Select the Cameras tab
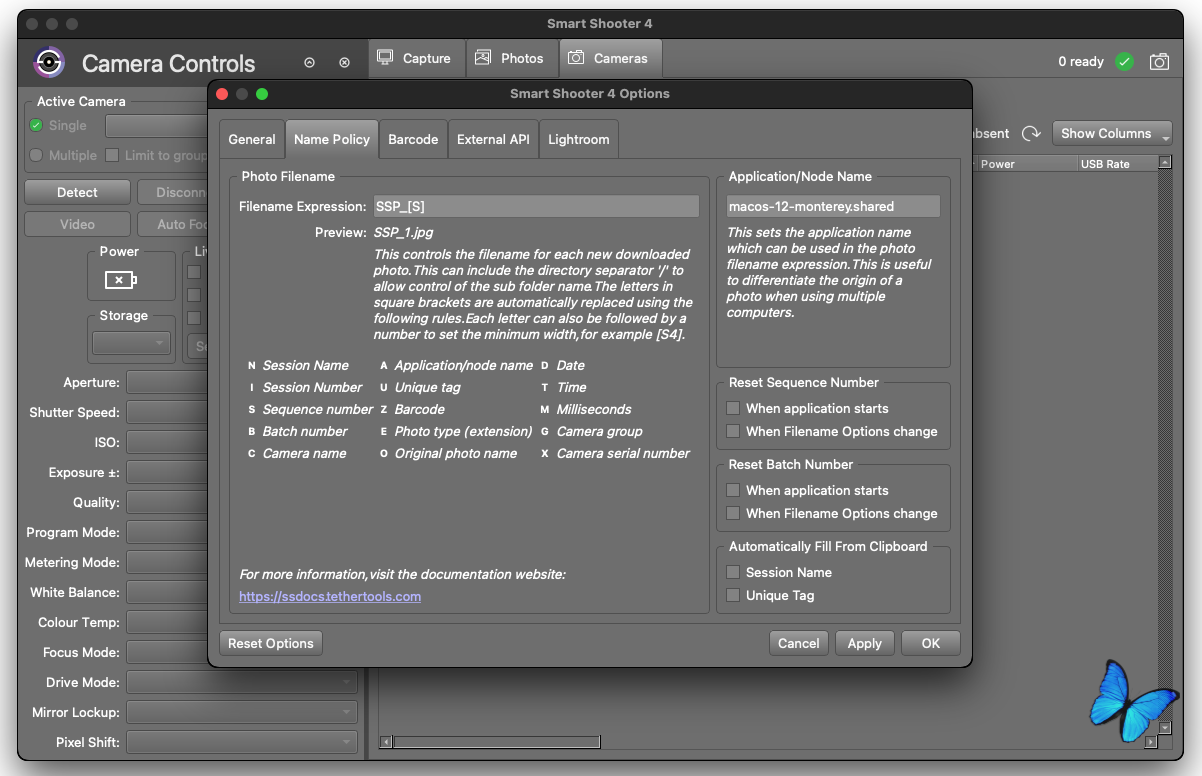This screenshot has height=776, width=1202. (610, 58)
